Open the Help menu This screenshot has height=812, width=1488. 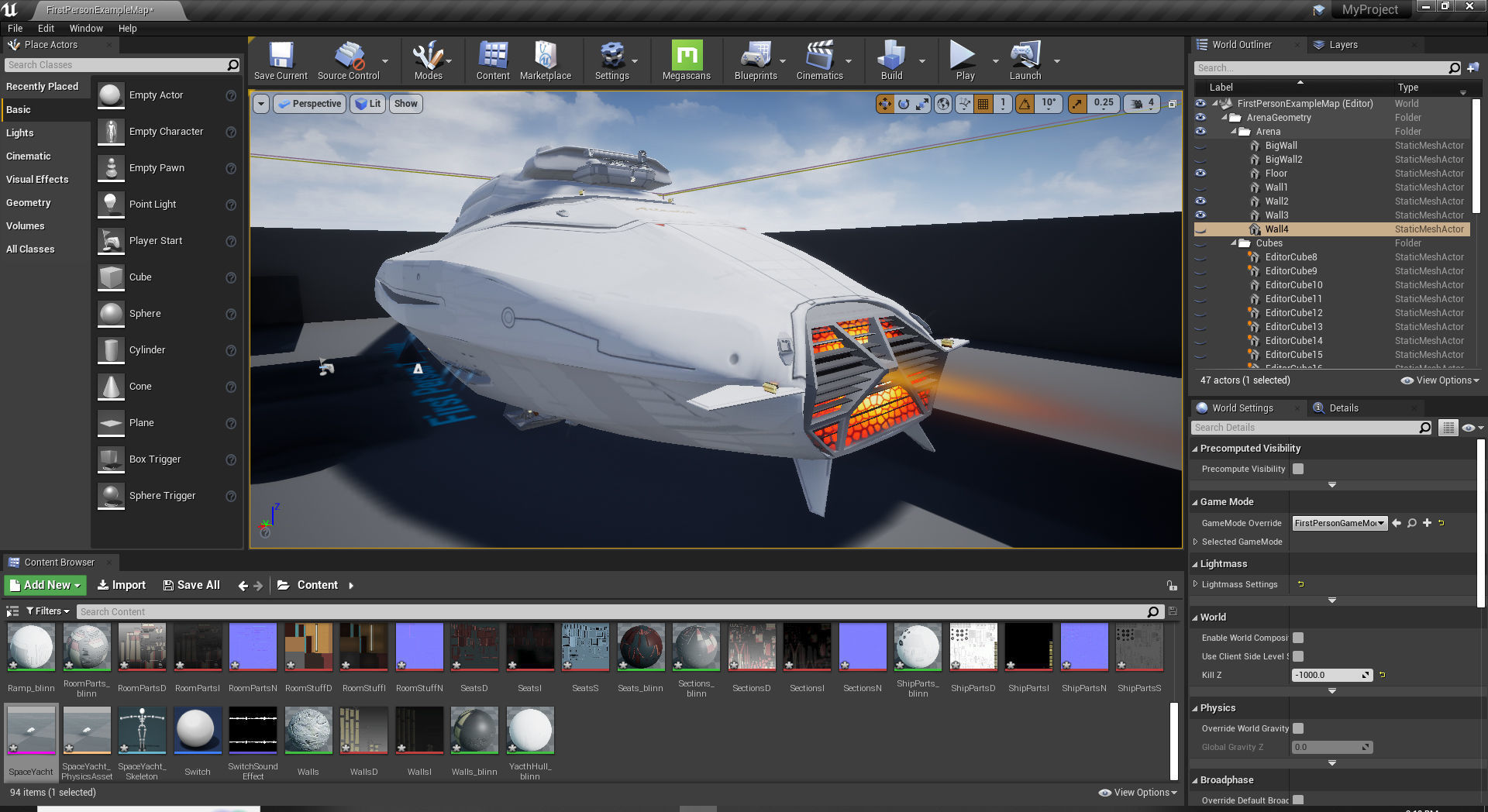coord(127,28)
